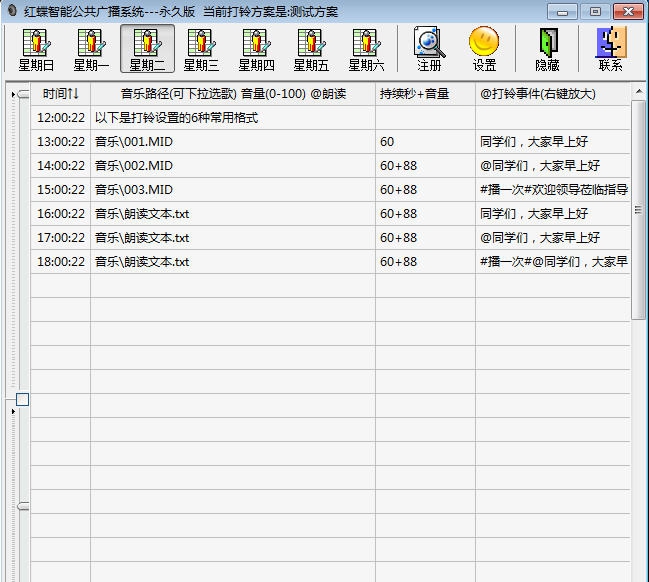649x582 pixels.
Task: Click the 音乐\001.MID path cell
Action: (x=233, y=142)
